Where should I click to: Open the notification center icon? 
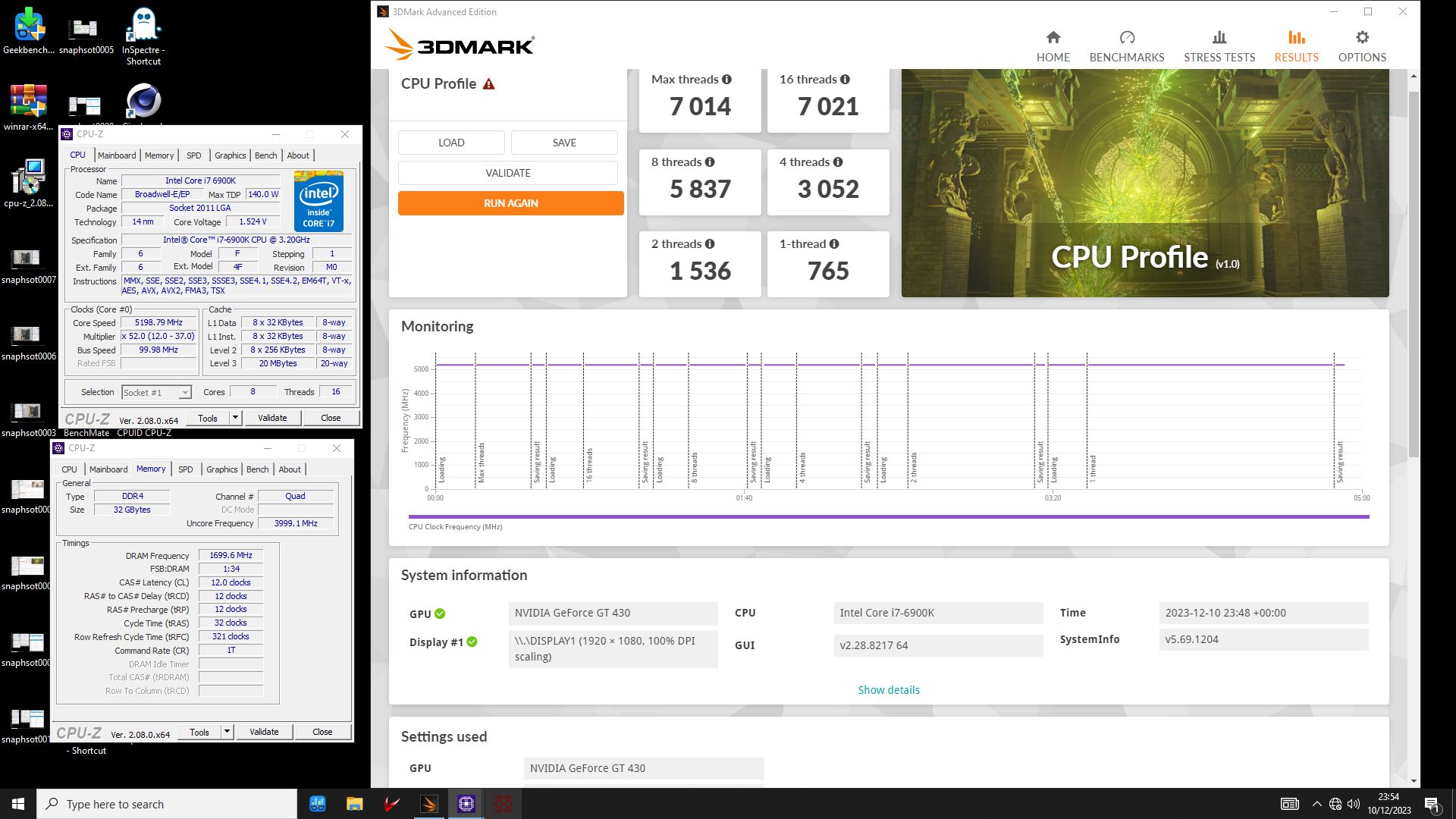click(1432, 804)
